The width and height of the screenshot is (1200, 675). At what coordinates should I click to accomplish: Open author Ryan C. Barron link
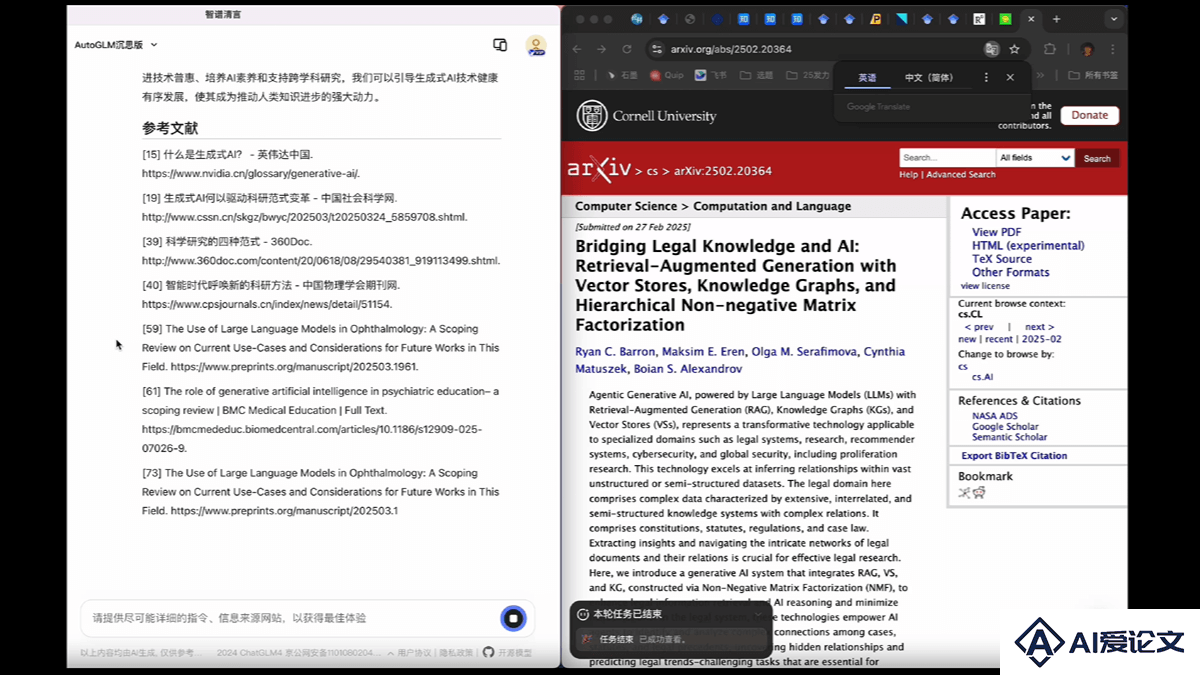pyautogui.click(x=615, y=352)
